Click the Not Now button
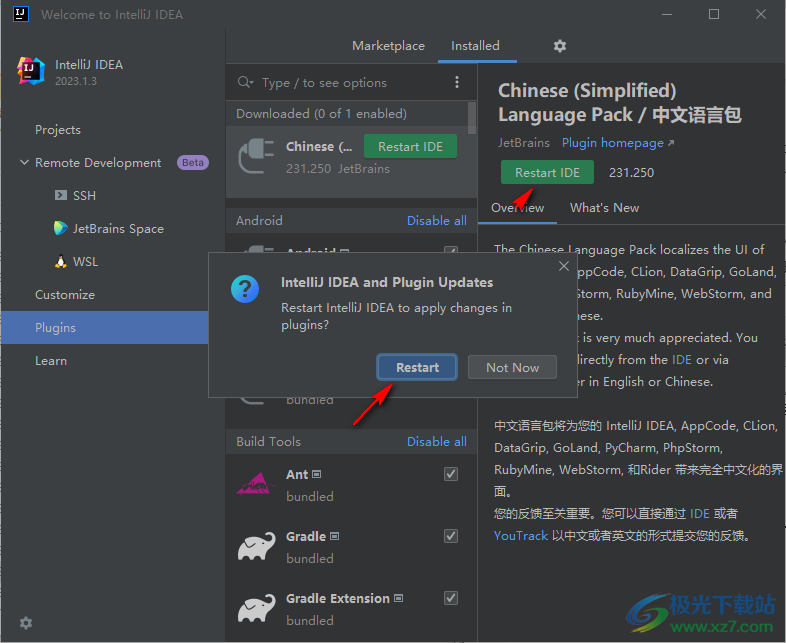The image size is (786, 643). click(512, 367)
